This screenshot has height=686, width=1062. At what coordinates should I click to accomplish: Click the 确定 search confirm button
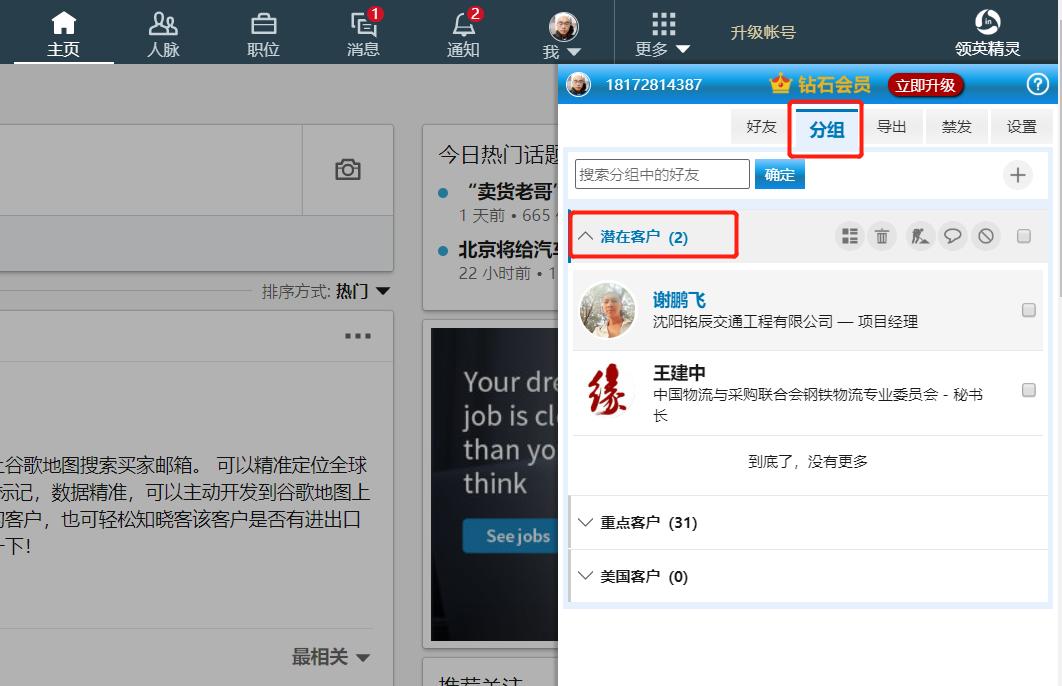pyautogui.click(x=781, y=173)
